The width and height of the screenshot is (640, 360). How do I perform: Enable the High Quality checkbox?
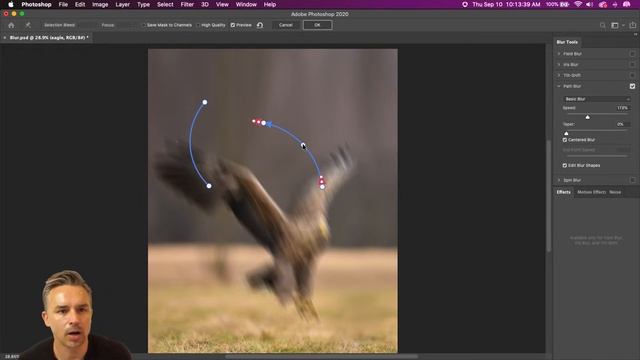coord(198,25)
